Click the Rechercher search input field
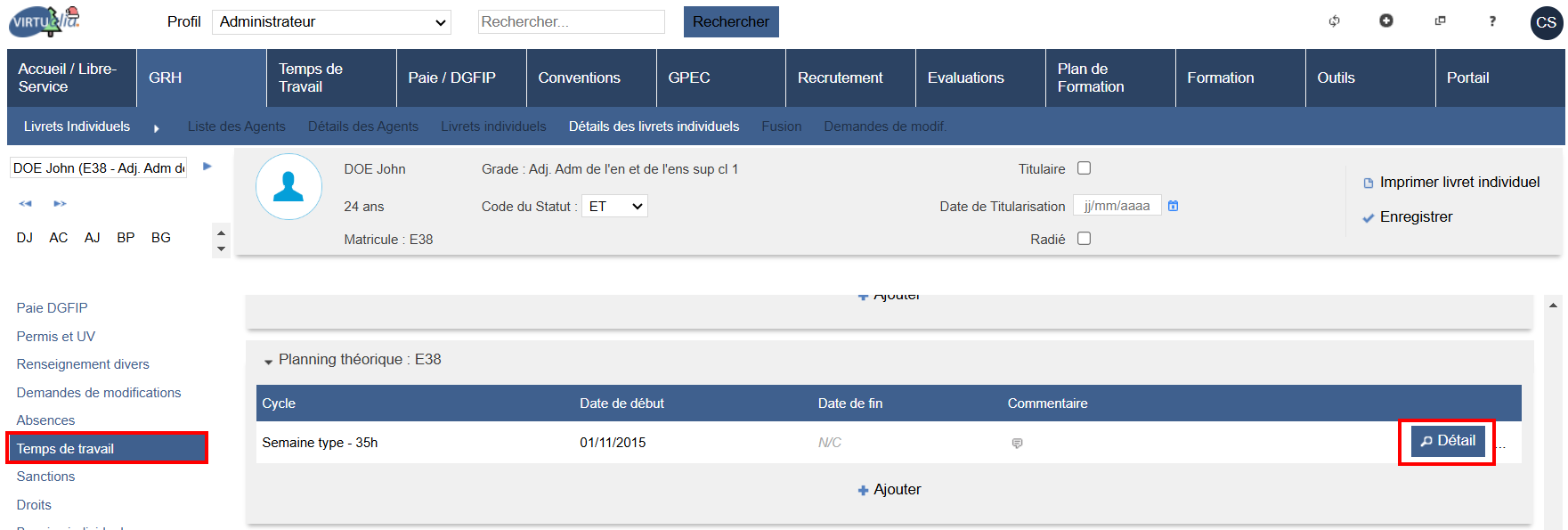This screenshot has width=1568, height=530. 571,22
